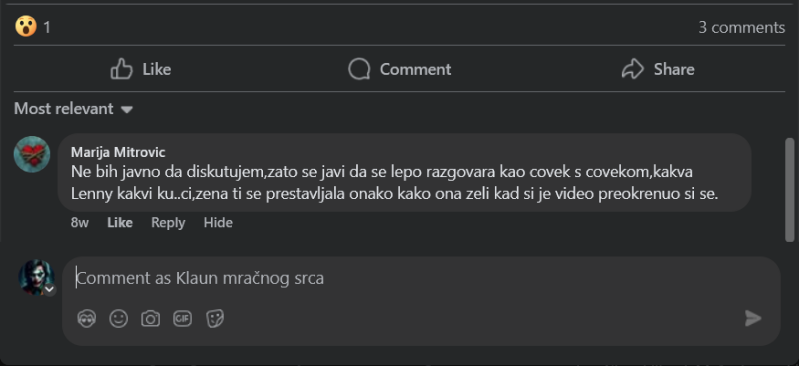The height and width of the screenshot is (366, 799).
Task: Open the avatar sticker picker icon
Action: [87, 319]
